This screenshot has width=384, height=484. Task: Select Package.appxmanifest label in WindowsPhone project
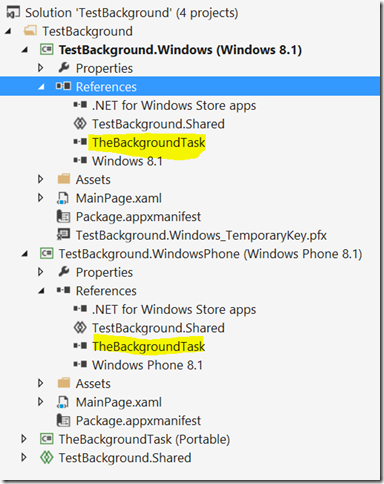click(x=138, y=421)
